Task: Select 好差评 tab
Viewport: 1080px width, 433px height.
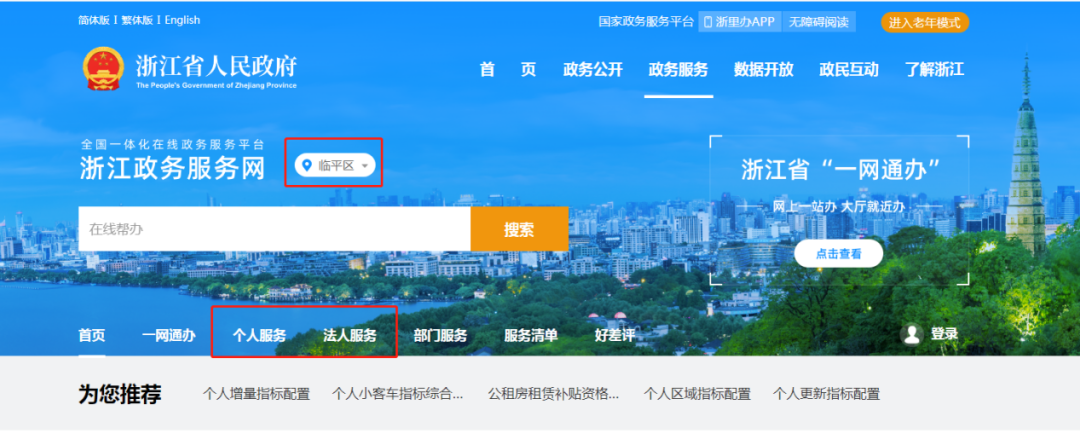Action: [x=615, y=336]
